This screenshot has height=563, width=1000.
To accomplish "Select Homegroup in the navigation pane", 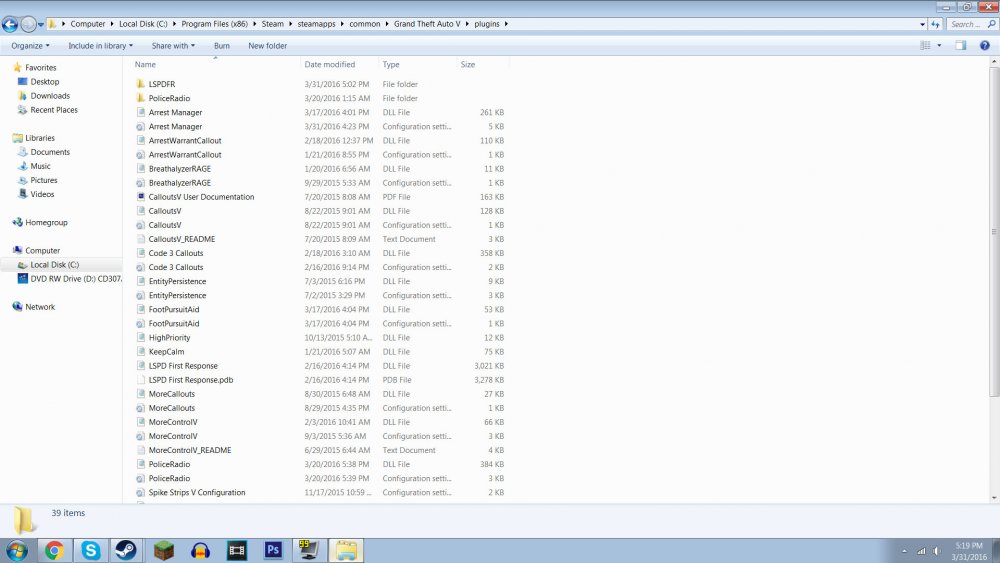I will coord(46,223).
